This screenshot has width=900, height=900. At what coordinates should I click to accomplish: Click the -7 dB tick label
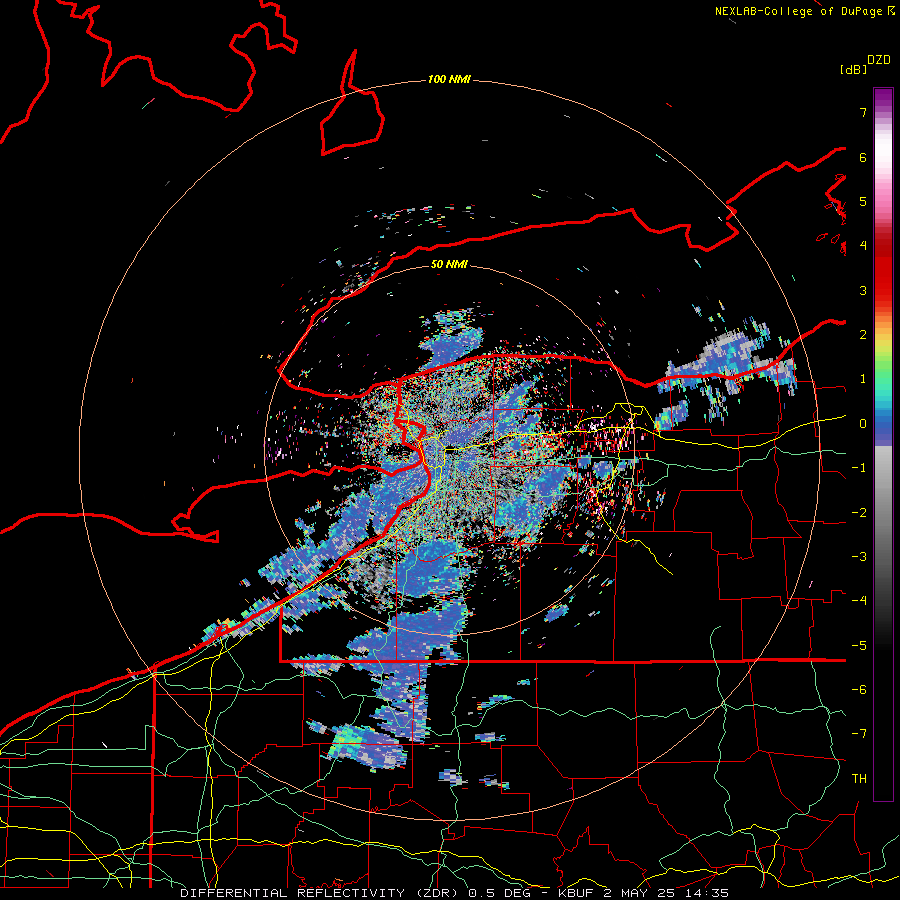(859, 734)
